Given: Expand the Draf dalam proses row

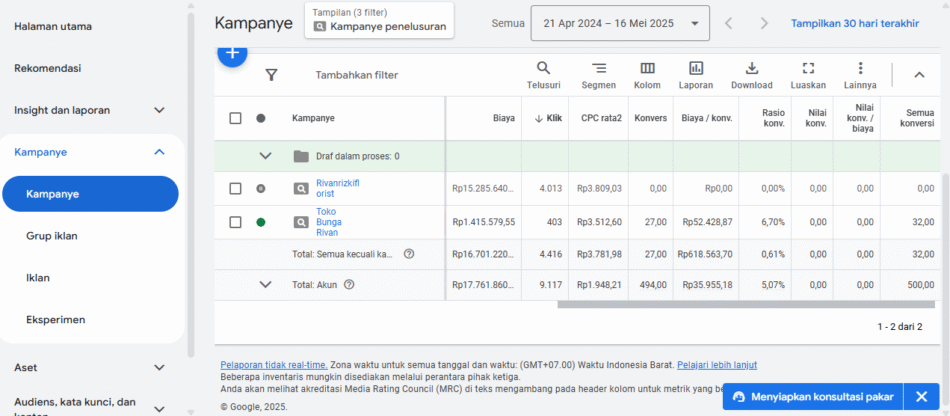Looking at the screenshot, I should pyautogui.click(x=265, y=156).
